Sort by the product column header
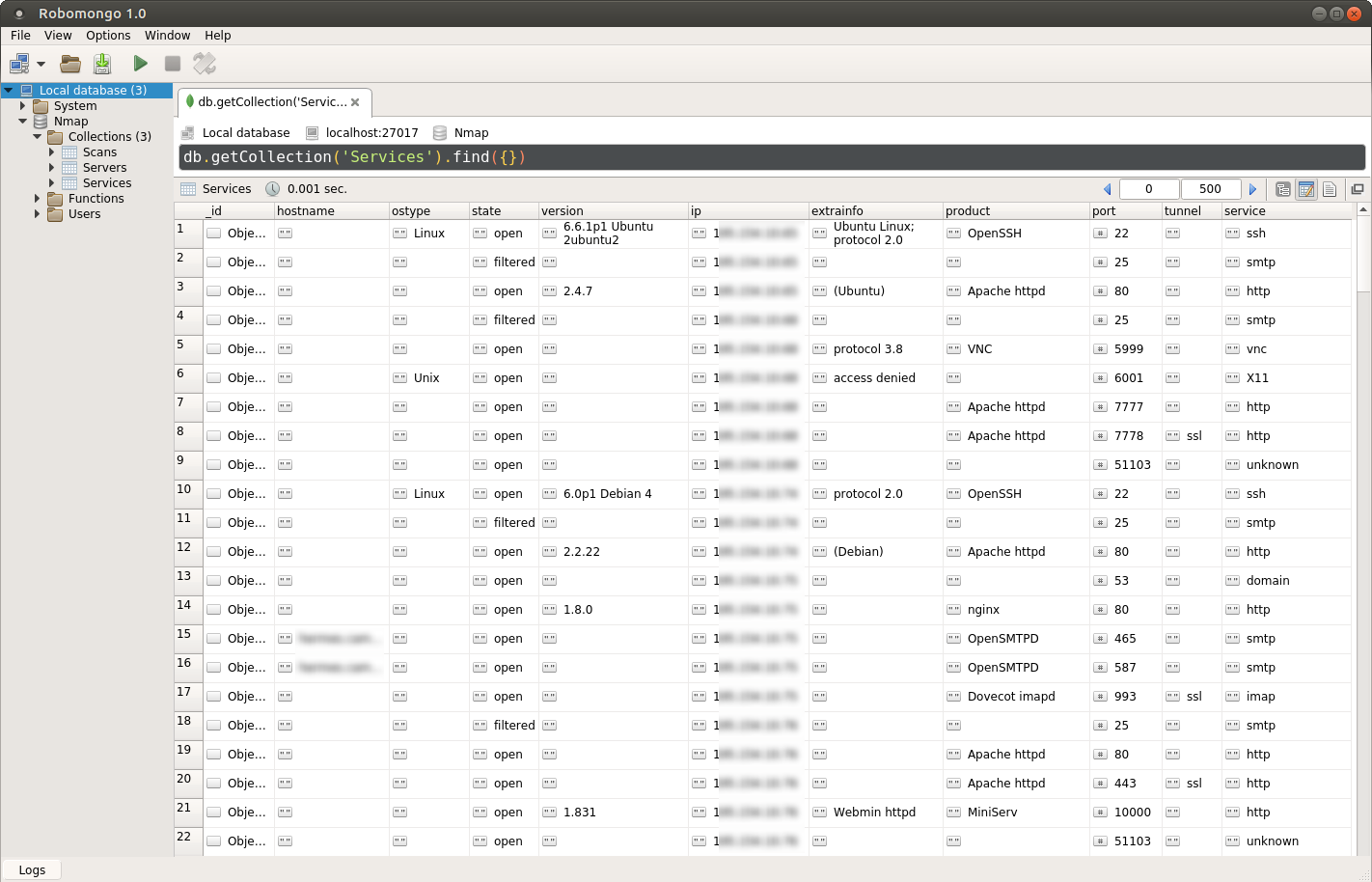1372x882 pixels. [x=1016, y=211]
